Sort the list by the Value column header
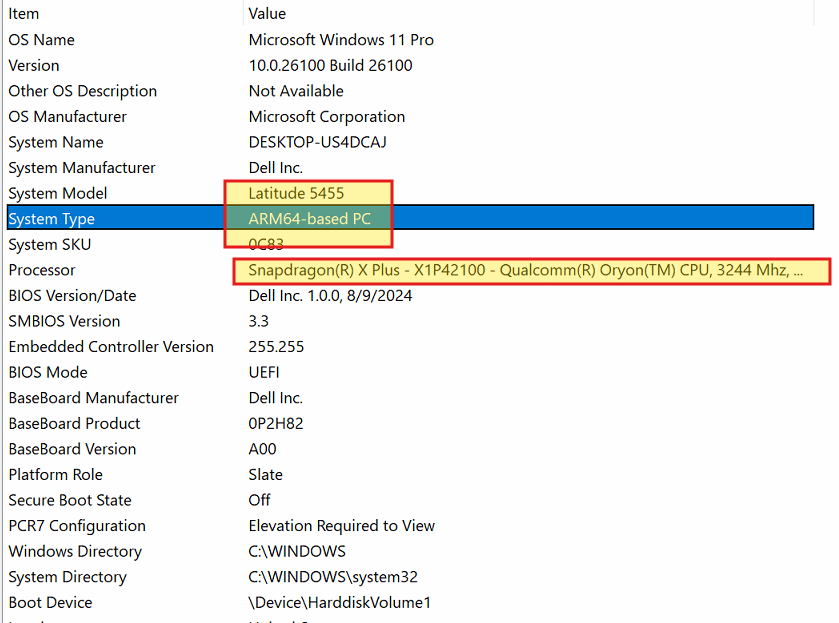The image size is (839, 623). click(267, 13)
